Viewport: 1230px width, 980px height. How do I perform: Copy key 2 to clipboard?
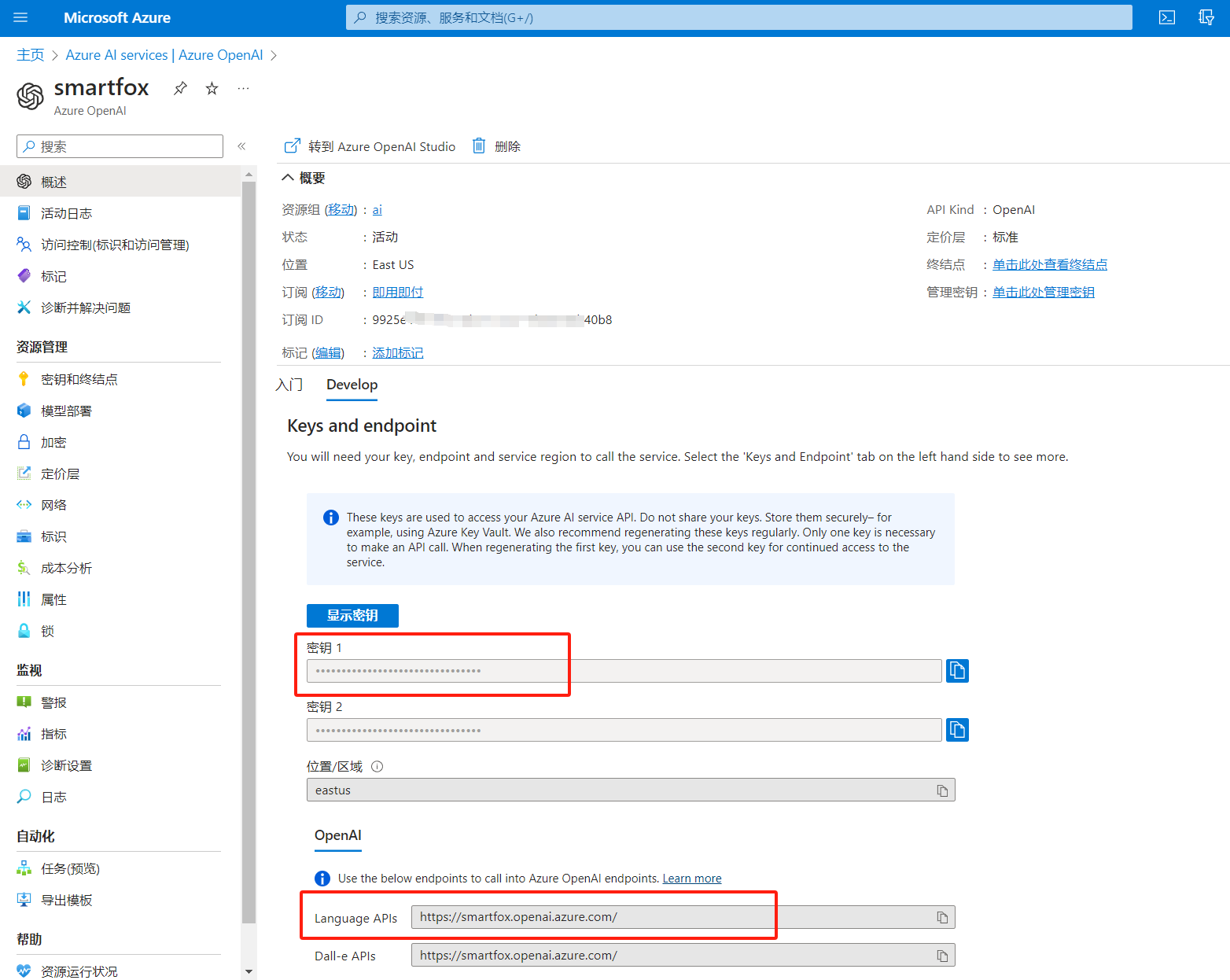click(x=957, y=730)
